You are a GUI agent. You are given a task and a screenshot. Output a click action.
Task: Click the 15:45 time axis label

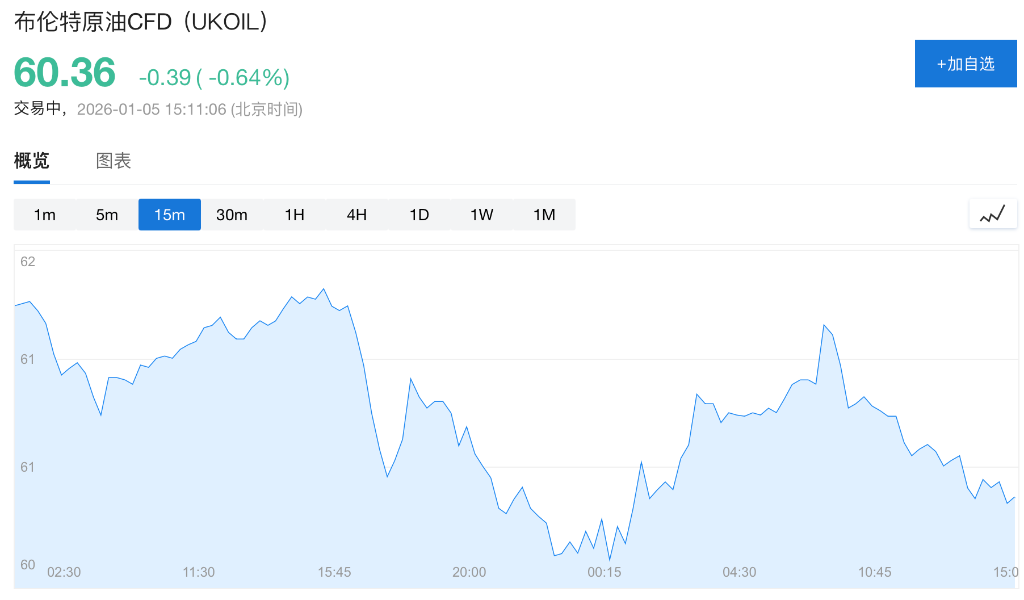pos(334,572)
